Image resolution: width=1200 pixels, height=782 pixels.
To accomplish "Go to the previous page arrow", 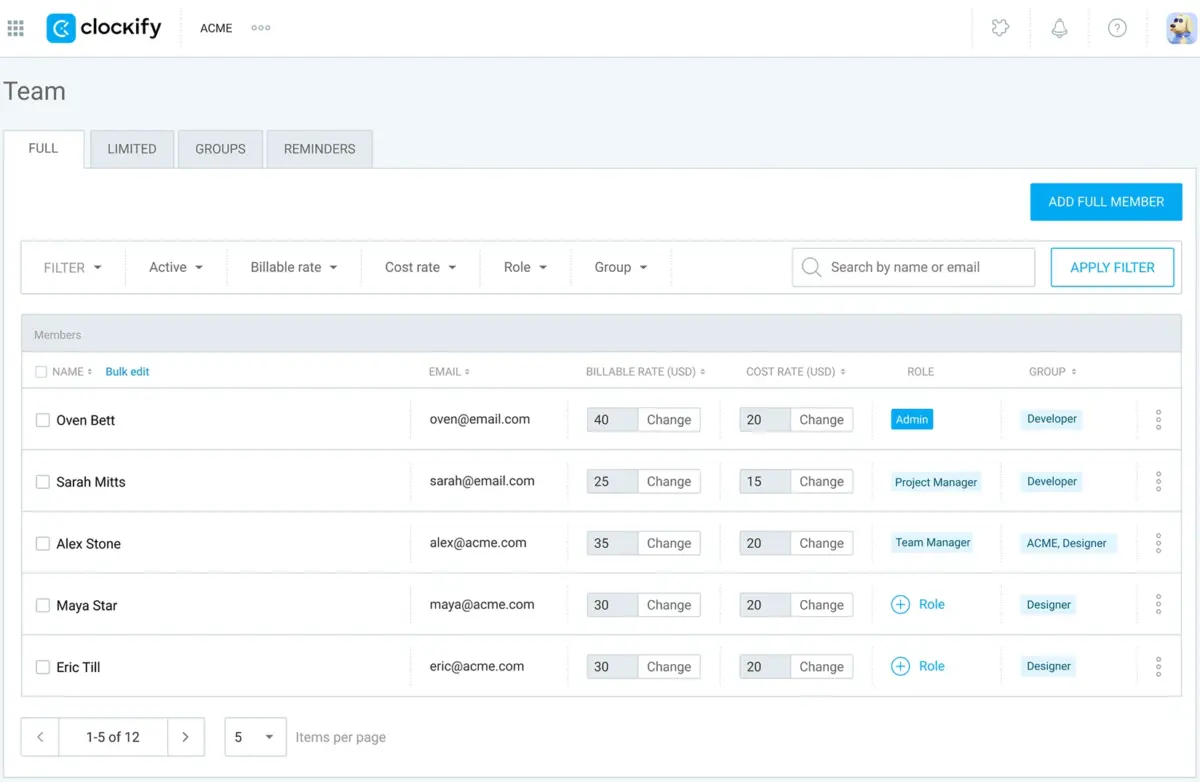I will coord(40,737).
